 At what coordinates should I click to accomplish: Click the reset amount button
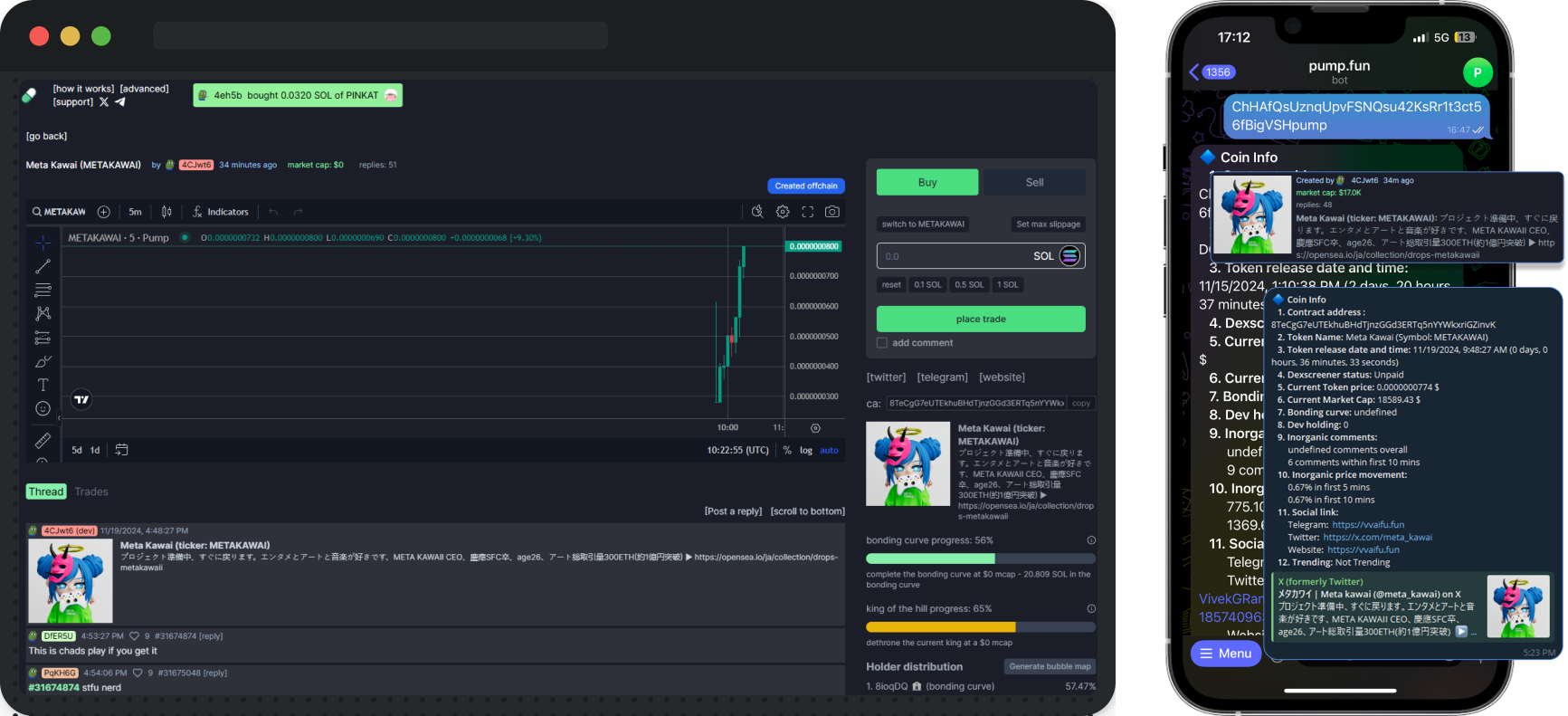(891, 284)
